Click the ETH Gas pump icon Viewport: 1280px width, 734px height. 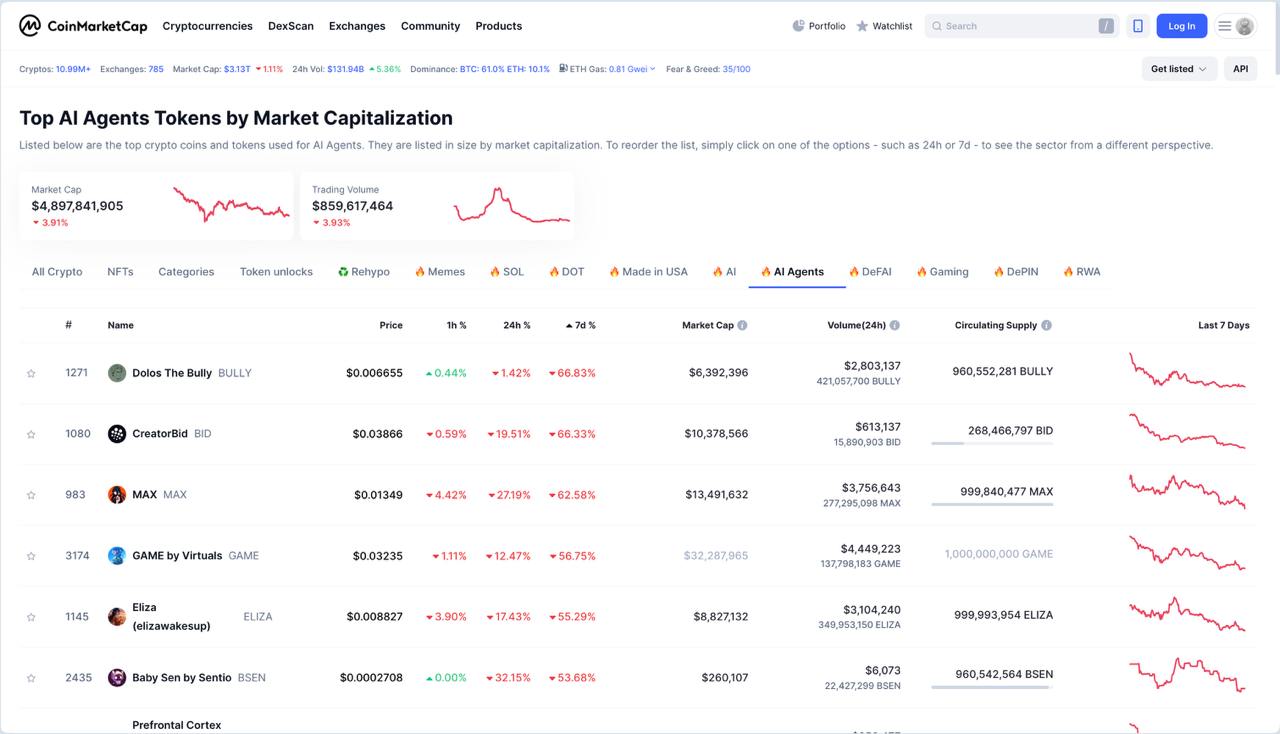pyautogui.click(x=564, y=69)
